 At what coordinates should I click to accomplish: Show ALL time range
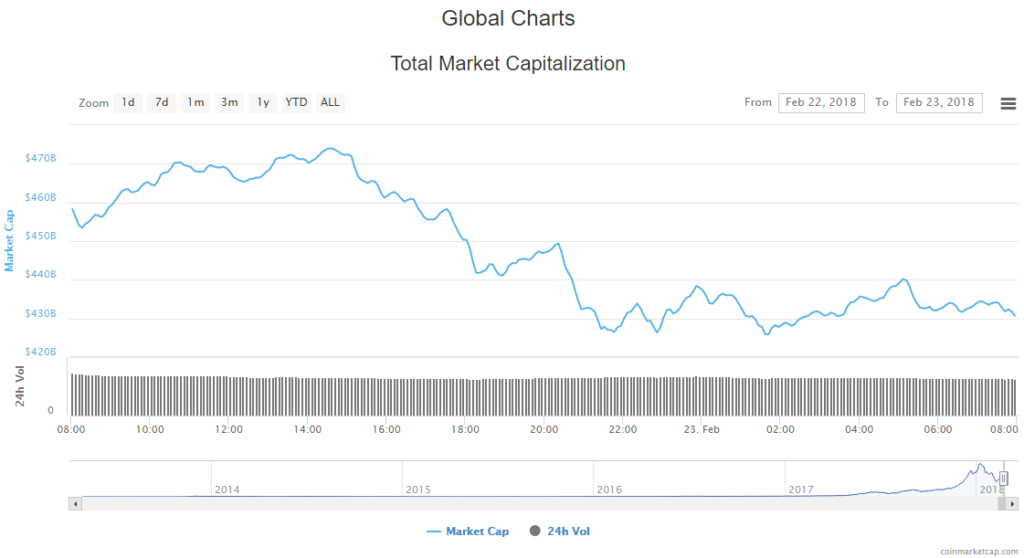330,102
